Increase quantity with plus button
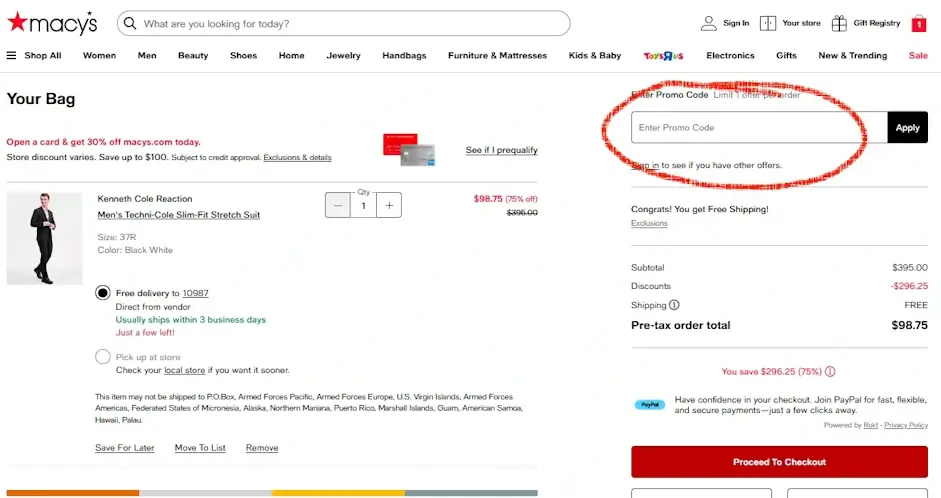 [389, 205]
